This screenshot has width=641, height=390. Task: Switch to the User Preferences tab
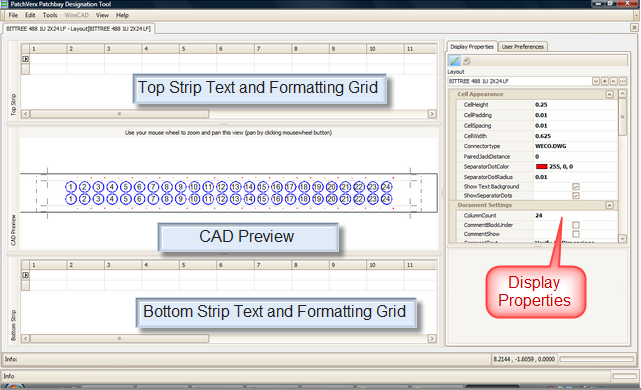coord(522,47)
